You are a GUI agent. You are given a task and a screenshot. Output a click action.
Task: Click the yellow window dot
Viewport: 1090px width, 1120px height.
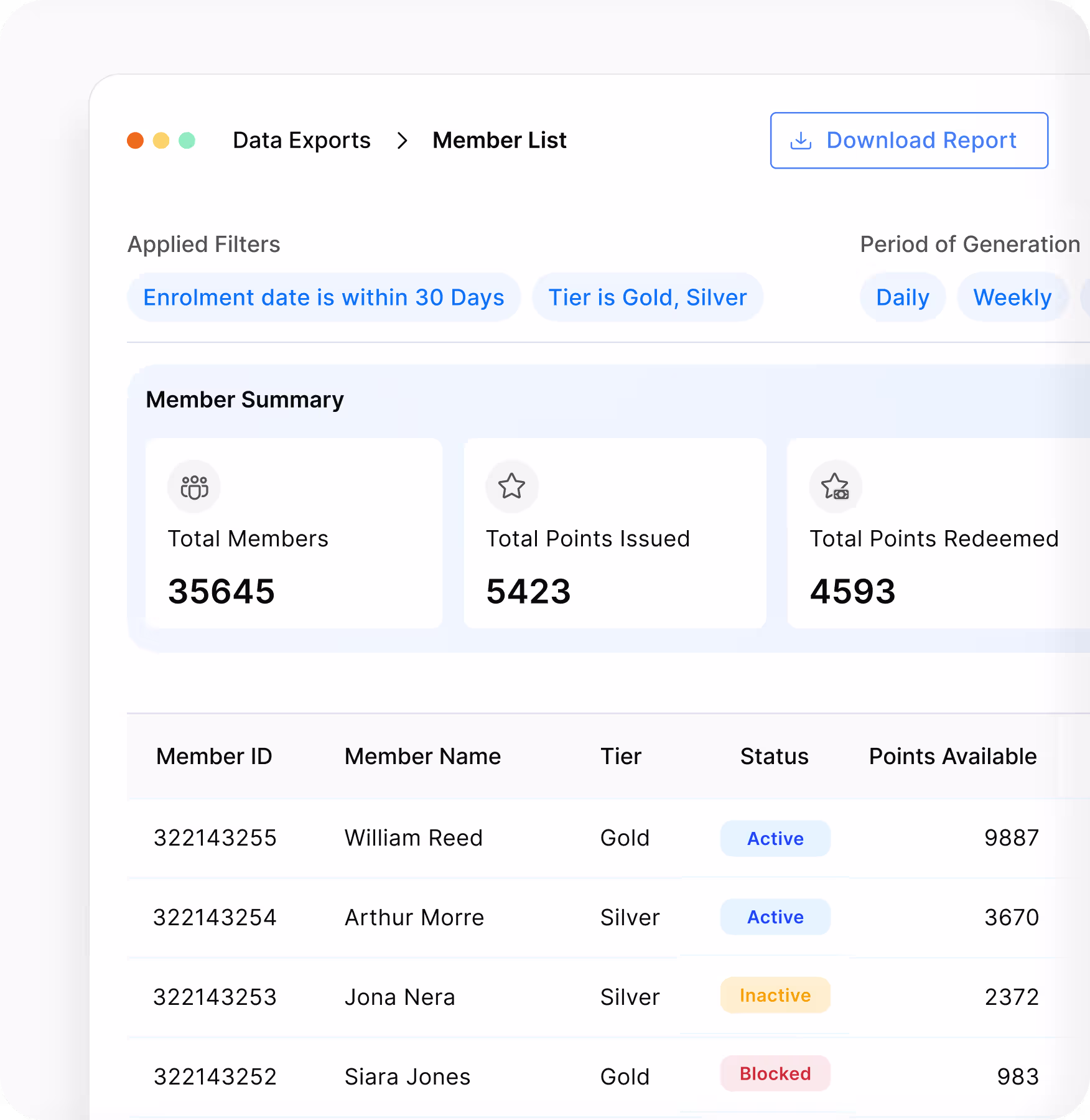pos(161,141)
